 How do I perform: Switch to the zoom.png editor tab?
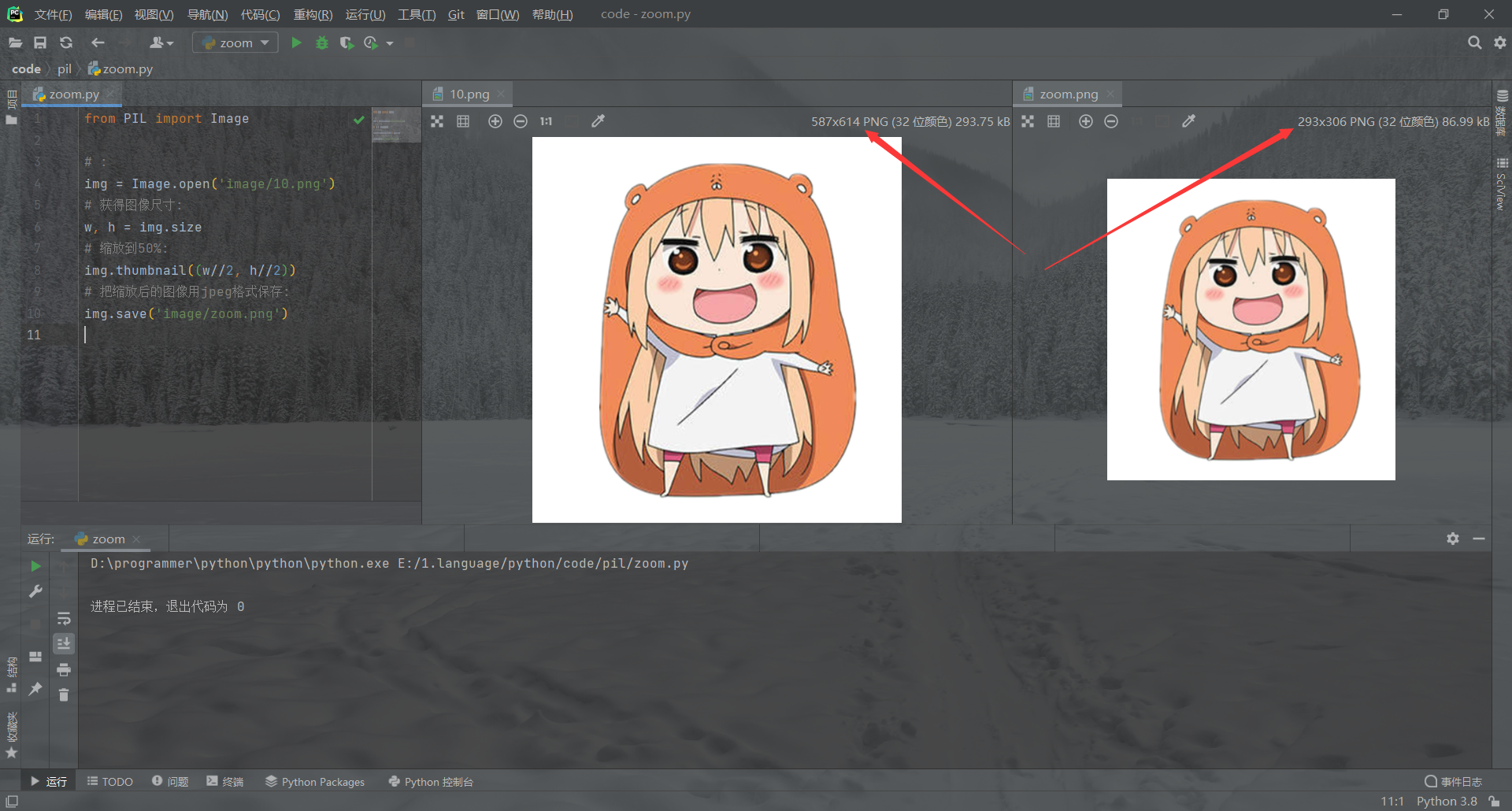(x=1068, y=94)
